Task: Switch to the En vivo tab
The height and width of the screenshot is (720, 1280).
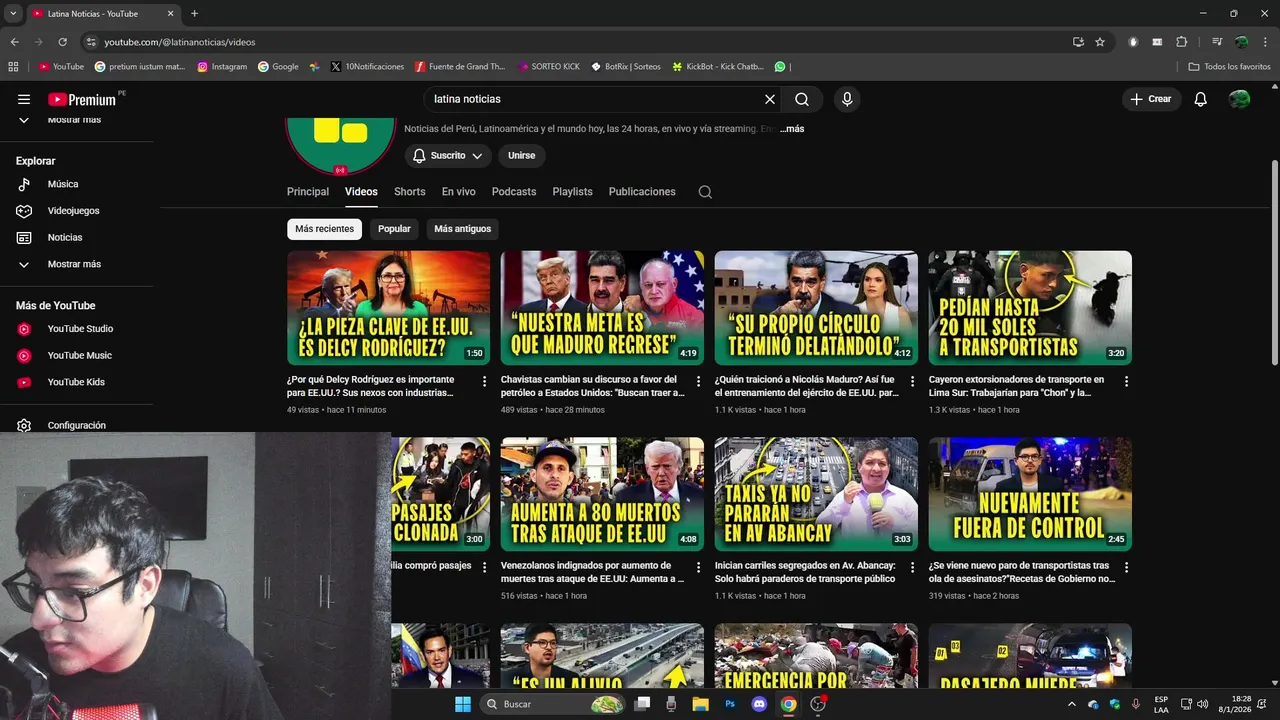Action: 459,192
